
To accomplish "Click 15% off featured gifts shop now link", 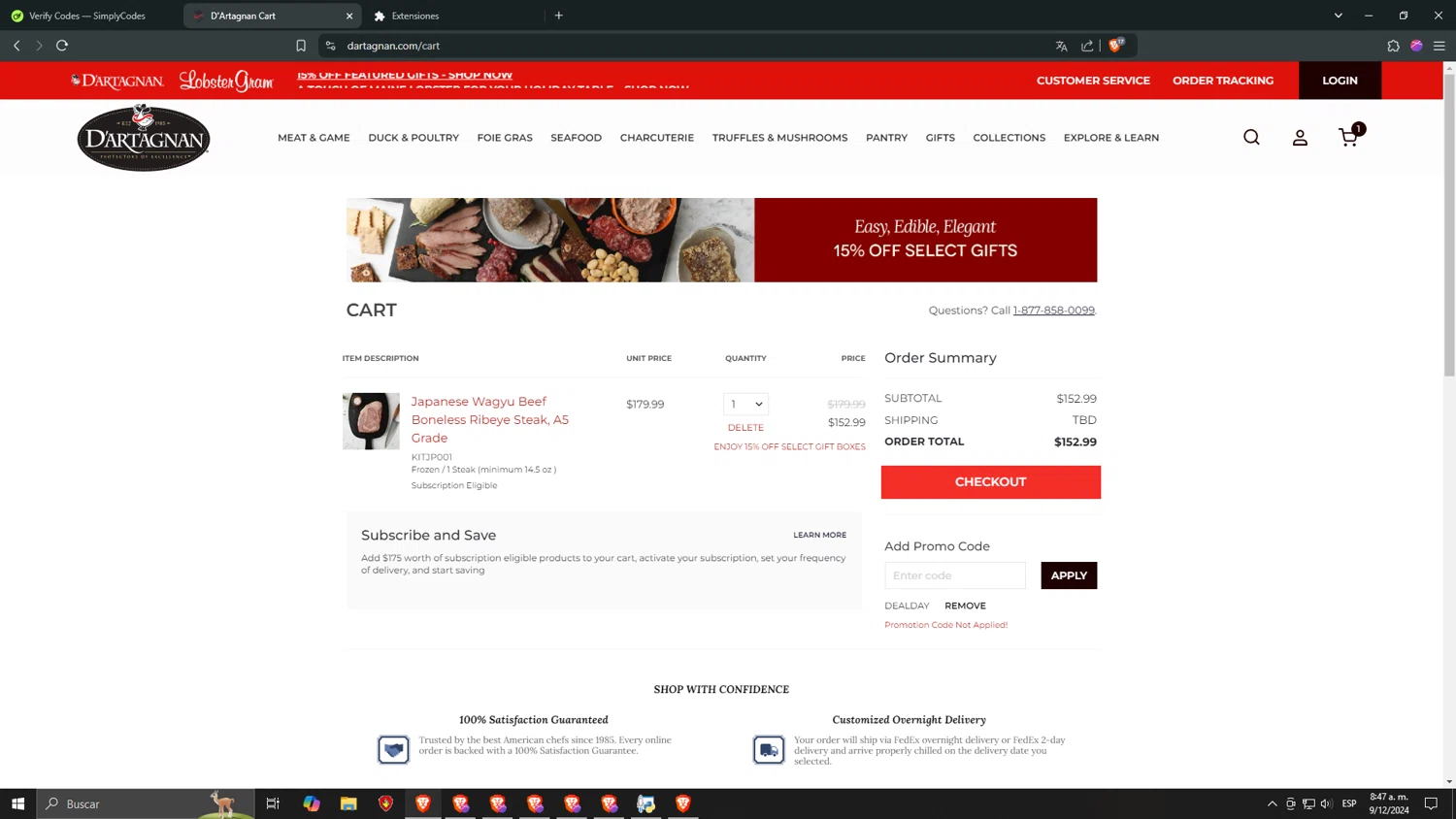I will tap(405, 75).
